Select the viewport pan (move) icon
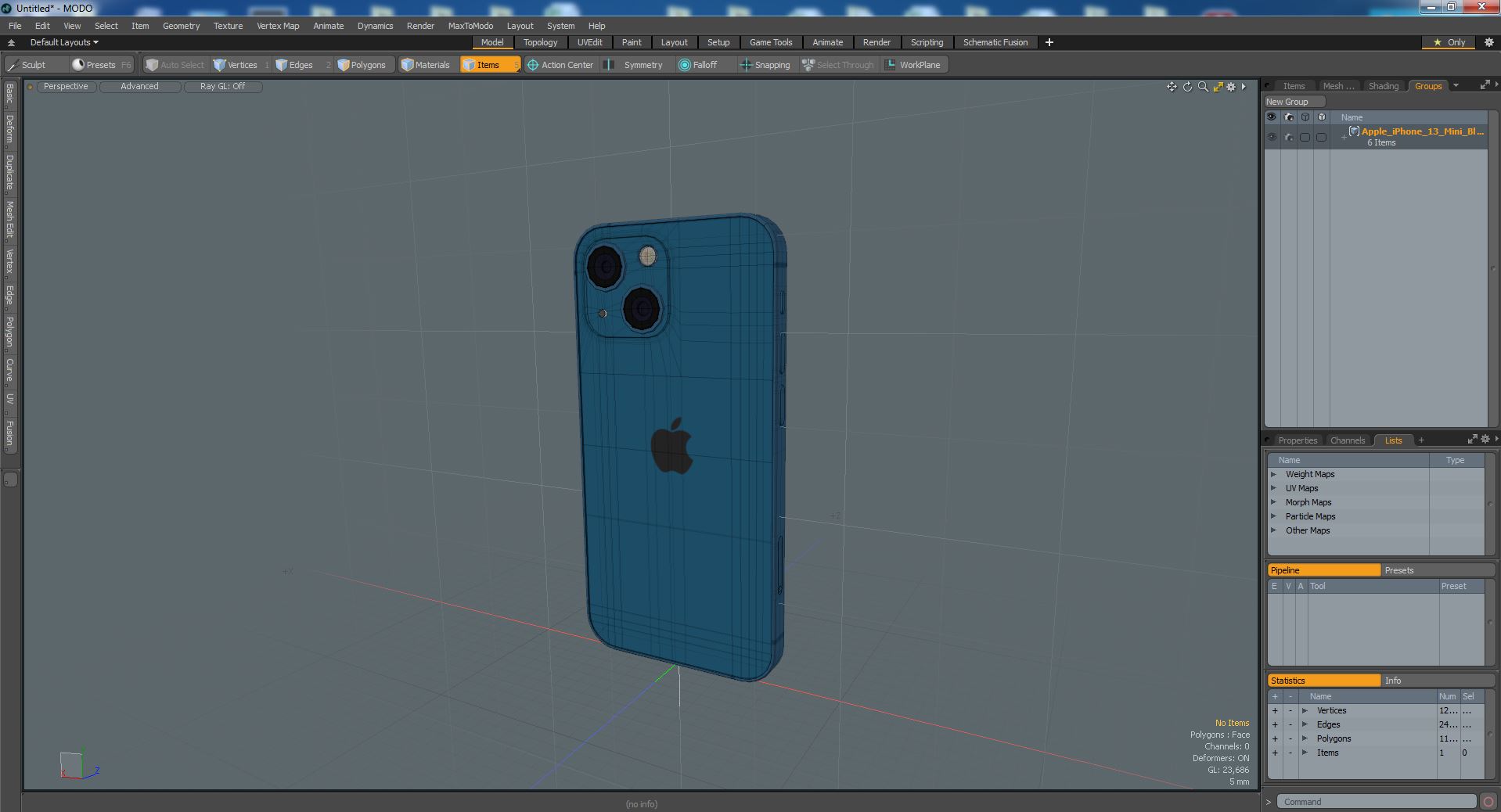Screen dimensions: 1501x812 (1172, 87)
